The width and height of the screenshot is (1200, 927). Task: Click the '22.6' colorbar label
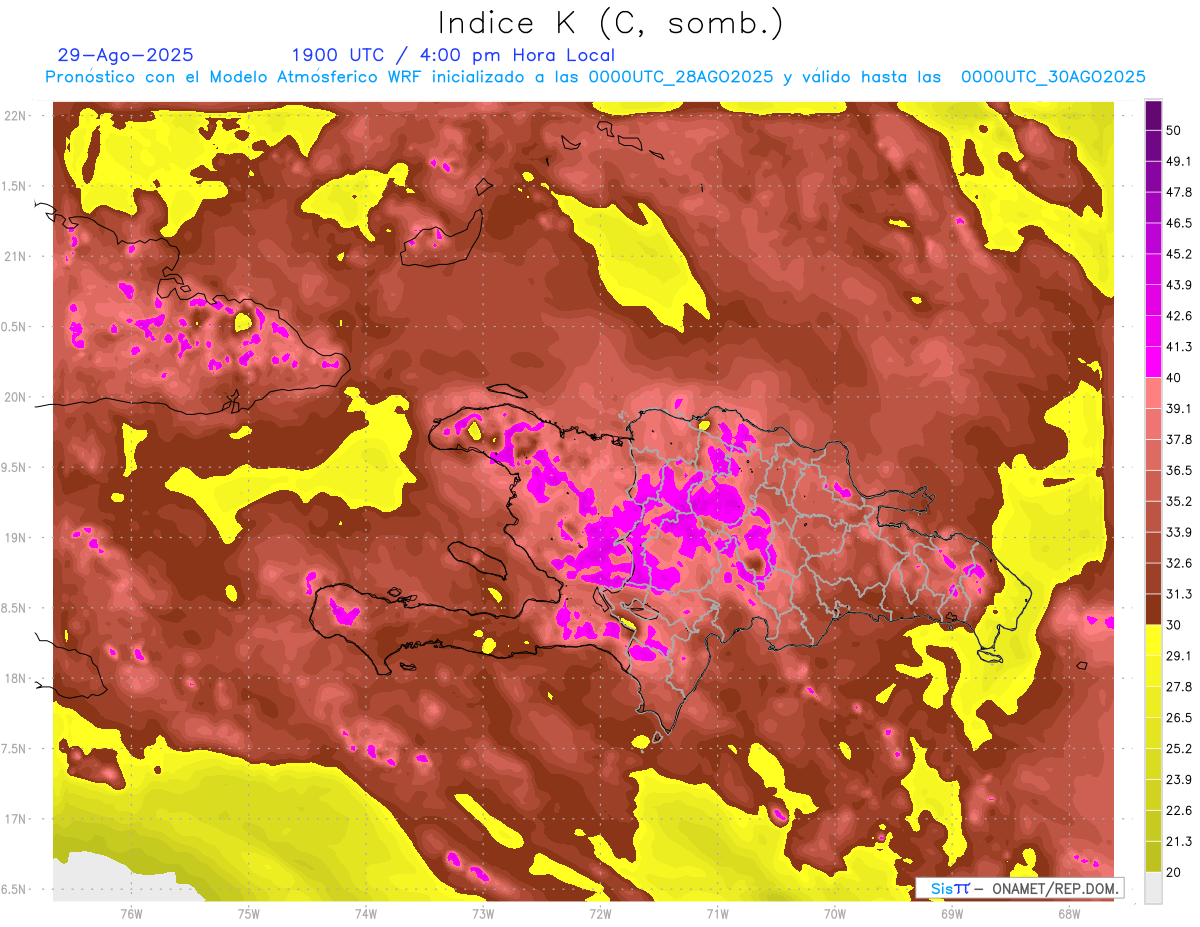tap(1178, 811)
